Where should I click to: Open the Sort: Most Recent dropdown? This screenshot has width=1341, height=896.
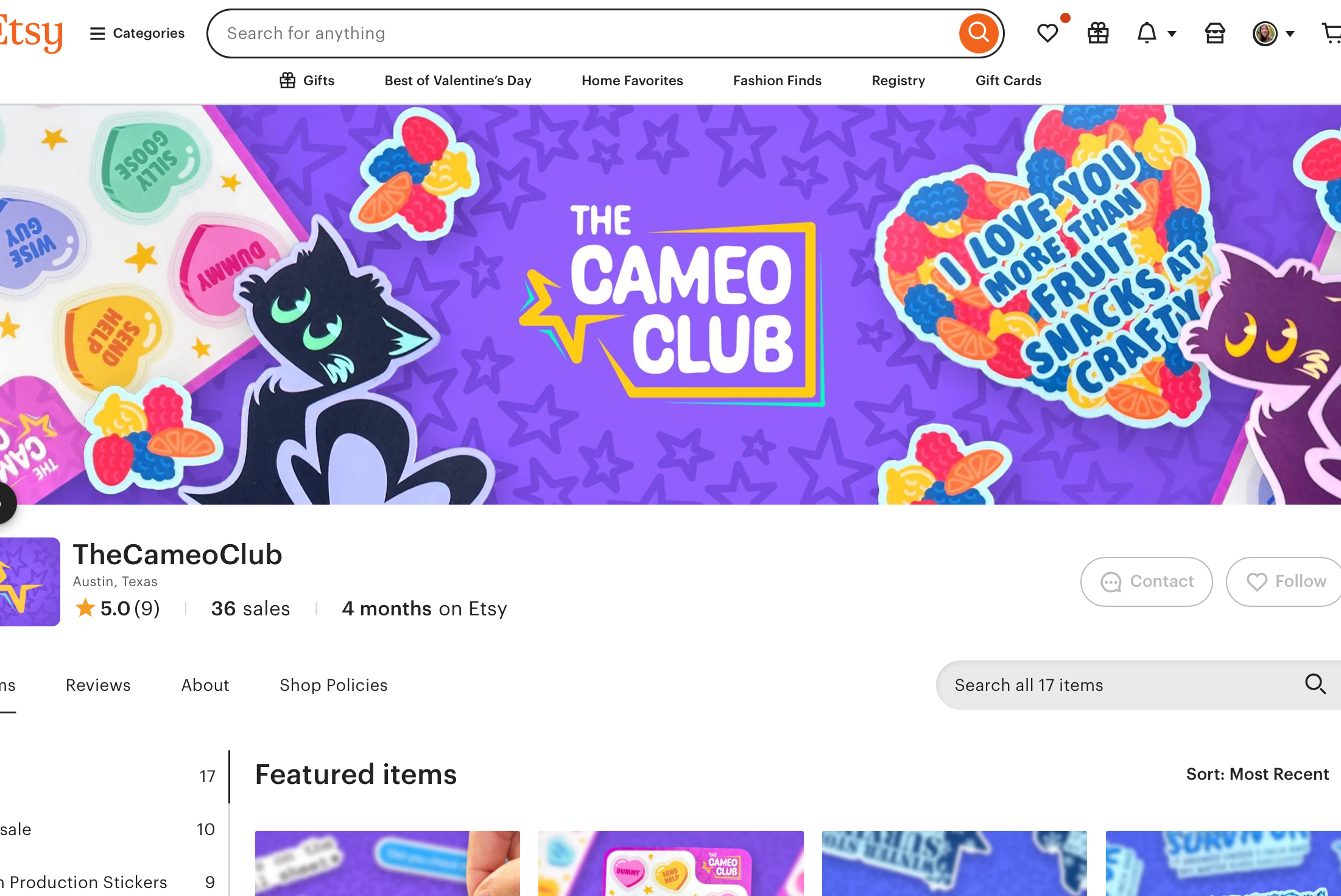pos(1257,774)
